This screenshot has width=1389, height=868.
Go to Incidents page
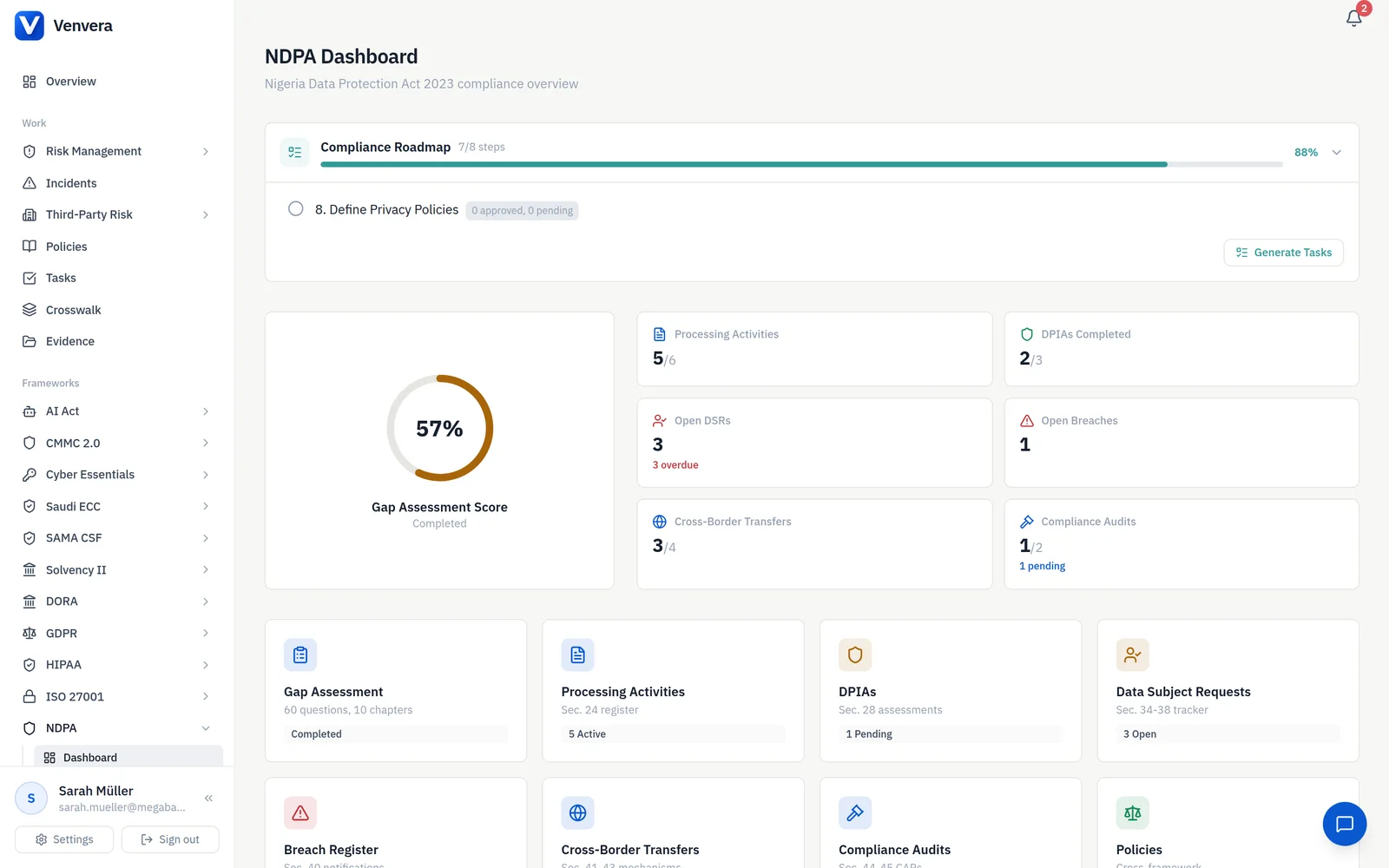pos(117,183)
